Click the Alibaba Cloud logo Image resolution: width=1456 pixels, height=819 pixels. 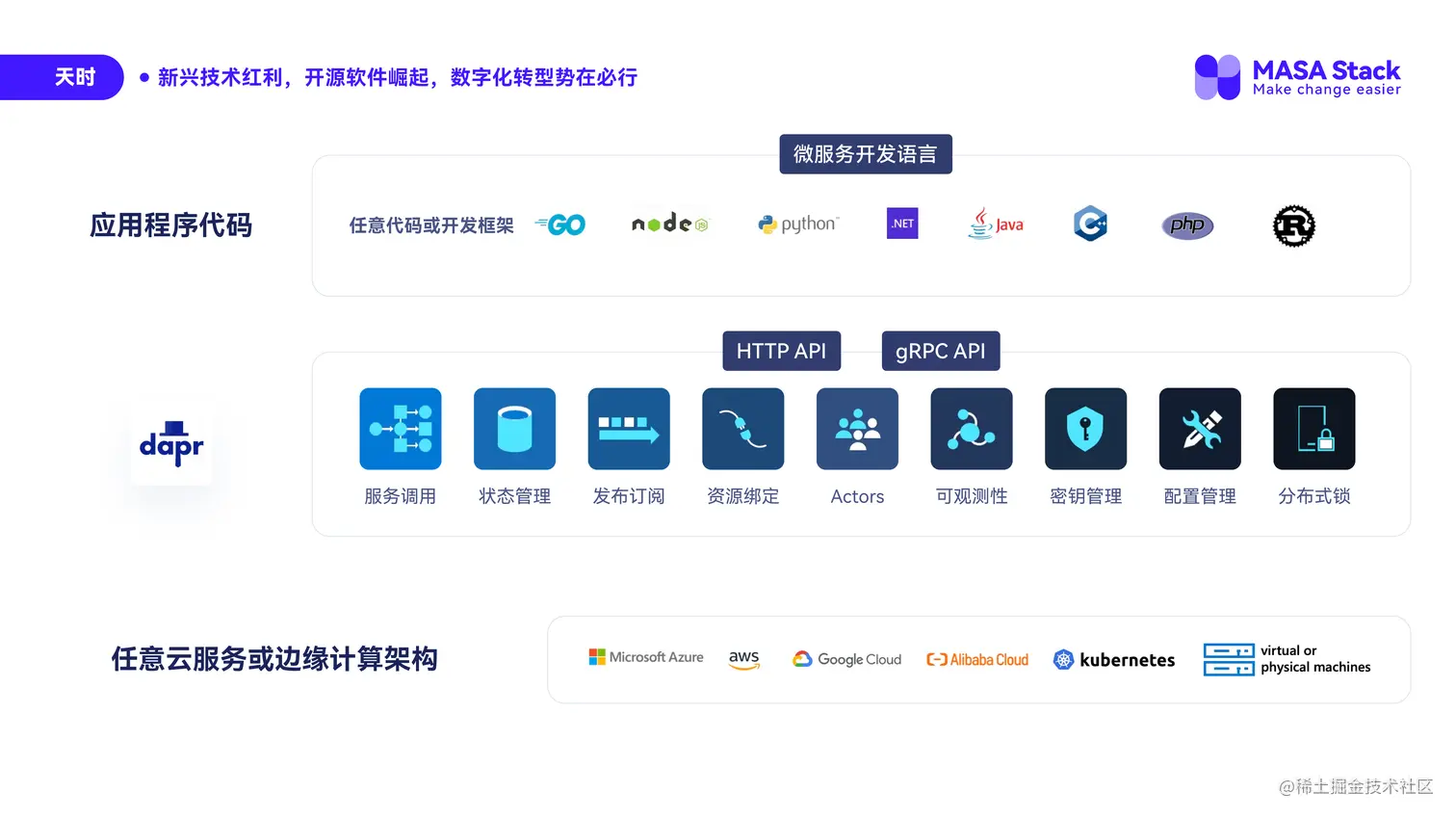click(977, 660)
